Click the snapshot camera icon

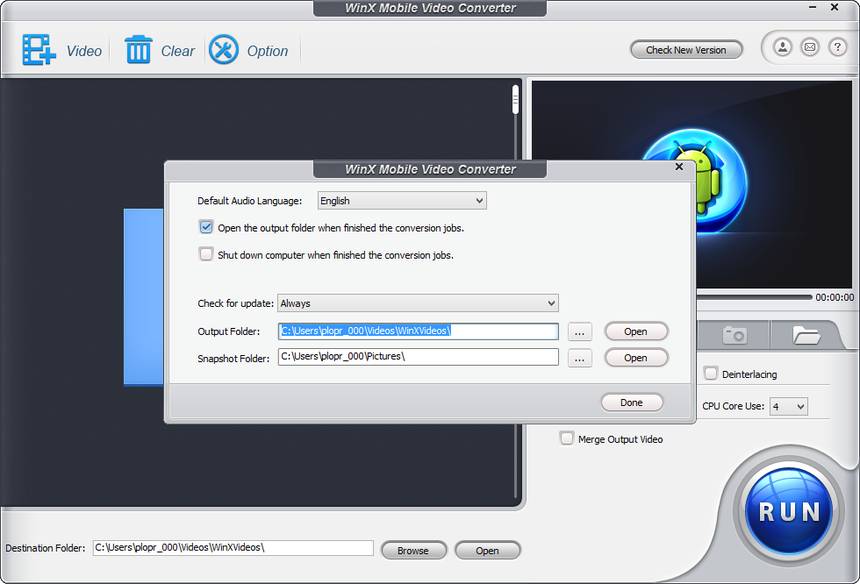coord(734,334)
